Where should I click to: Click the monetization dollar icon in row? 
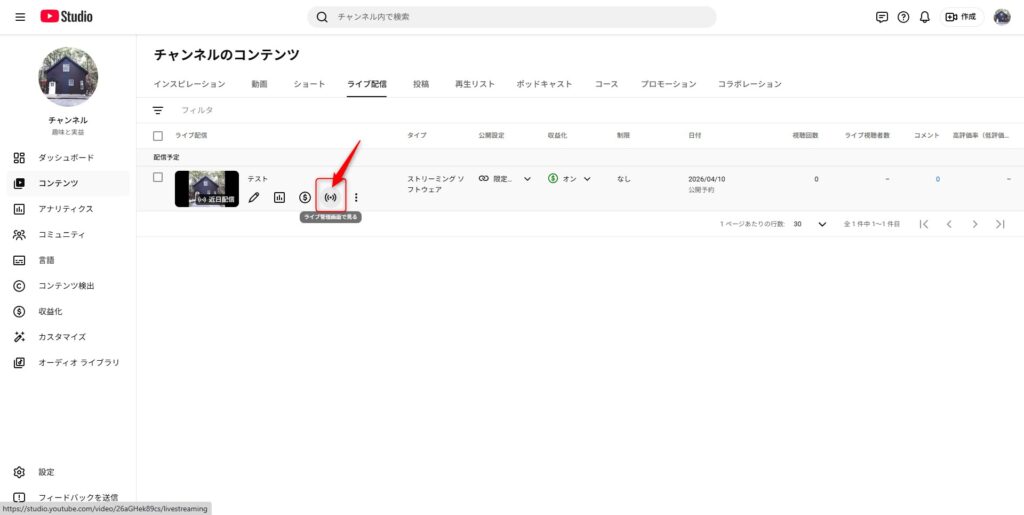pyautogui.click(x=305, y=197)
